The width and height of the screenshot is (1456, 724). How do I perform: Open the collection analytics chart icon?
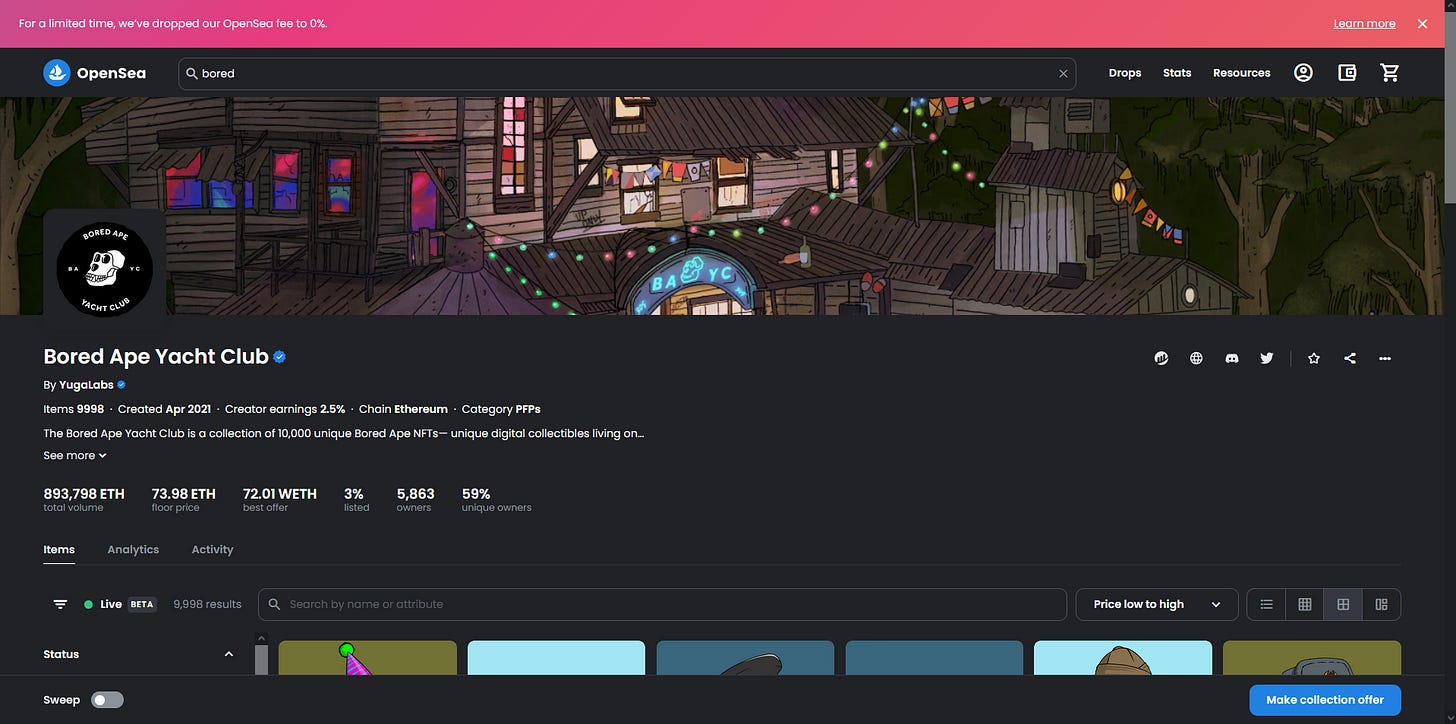1161,358
